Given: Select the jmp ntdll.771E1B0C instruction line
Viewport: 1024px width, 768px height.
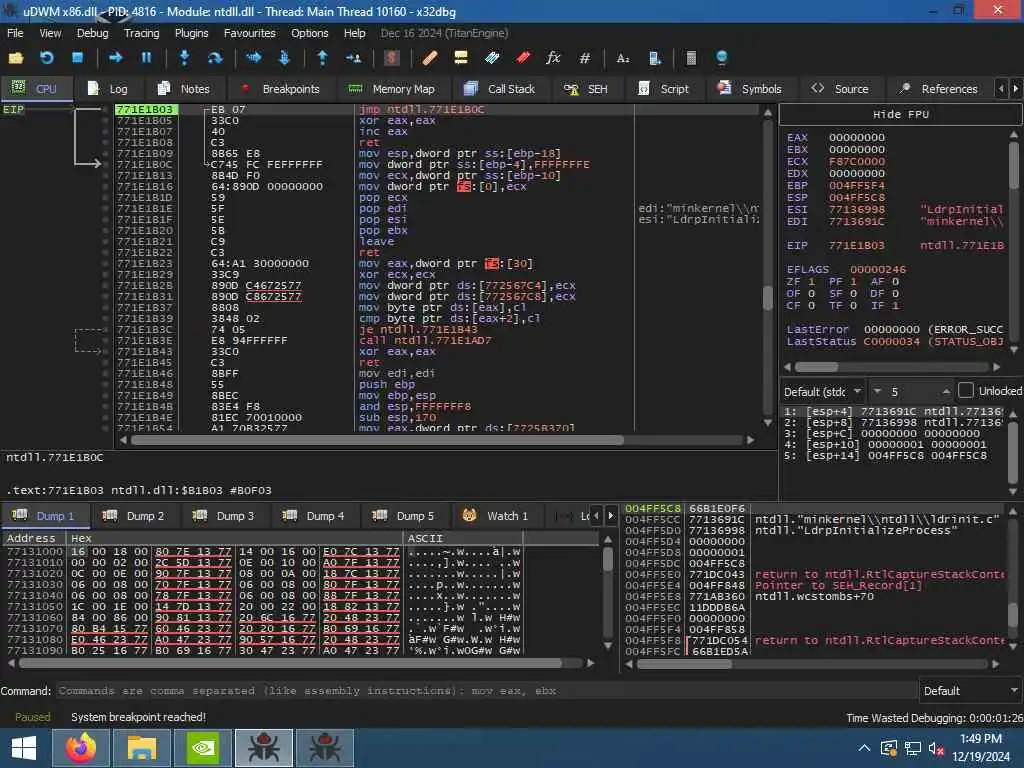Looking at the screenshot, I should (x=421, y=110).
